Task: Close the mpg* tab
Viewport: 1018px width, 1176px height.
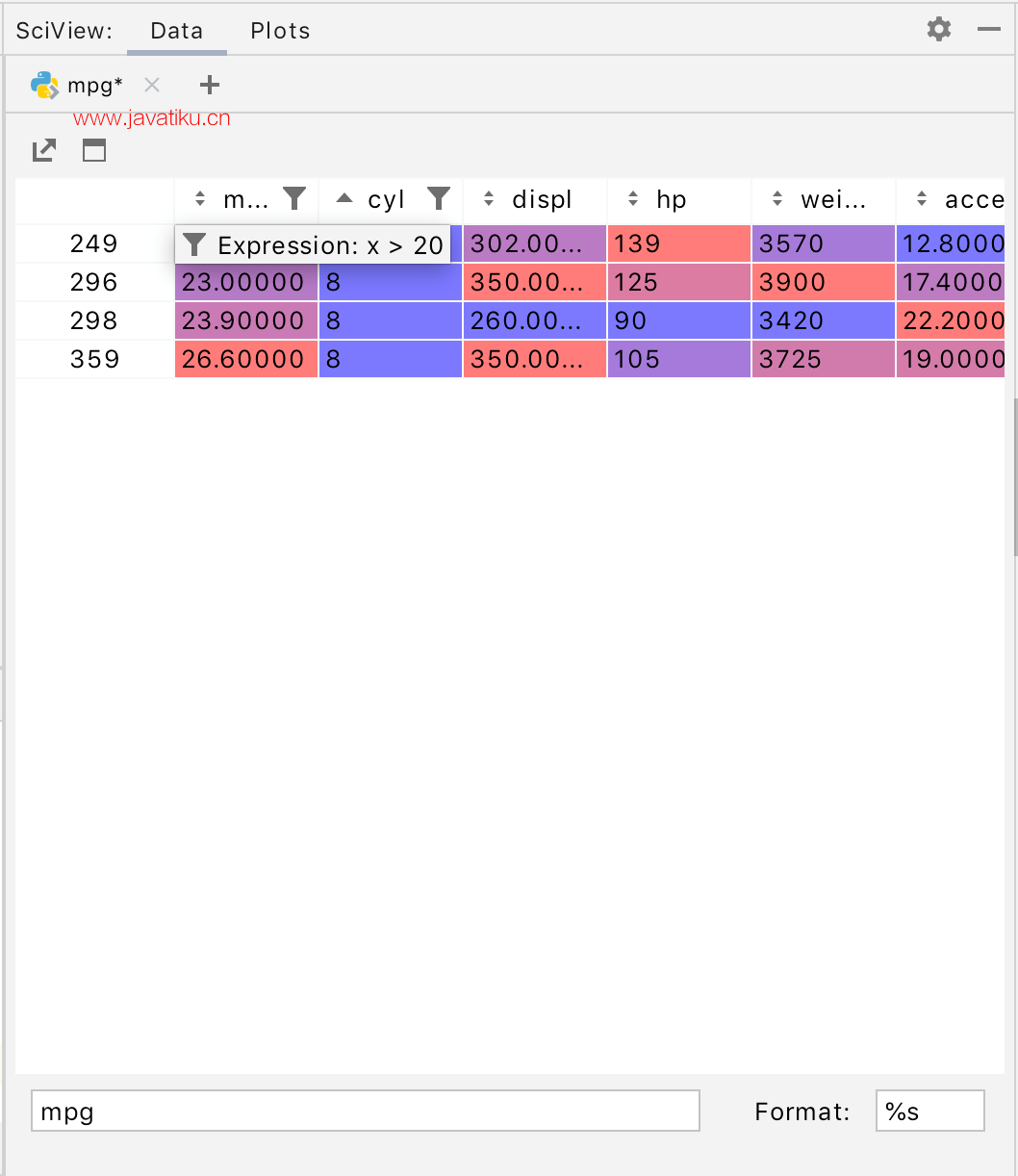Action: pyautogui.click(x=151, y=85)
